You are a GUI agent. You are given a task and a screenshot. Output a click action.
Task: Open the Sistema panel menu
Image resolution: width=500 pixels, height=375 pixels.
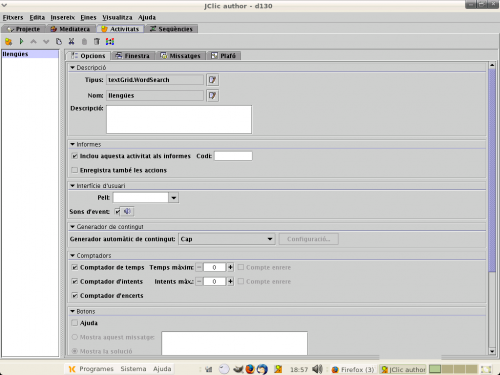pyautogui.click(x=133, y=369)
